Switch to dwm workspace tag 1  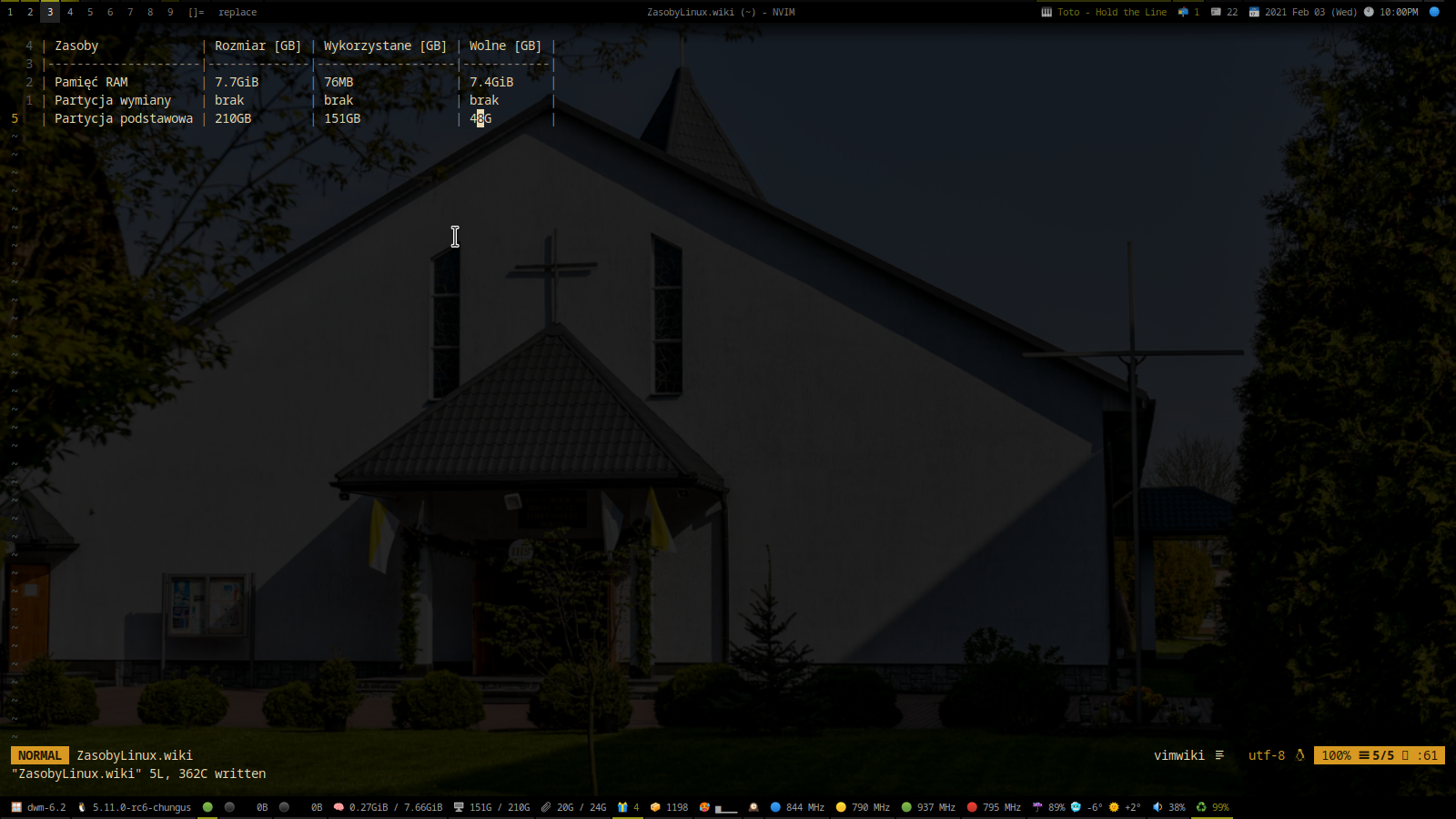click(10, 12)
